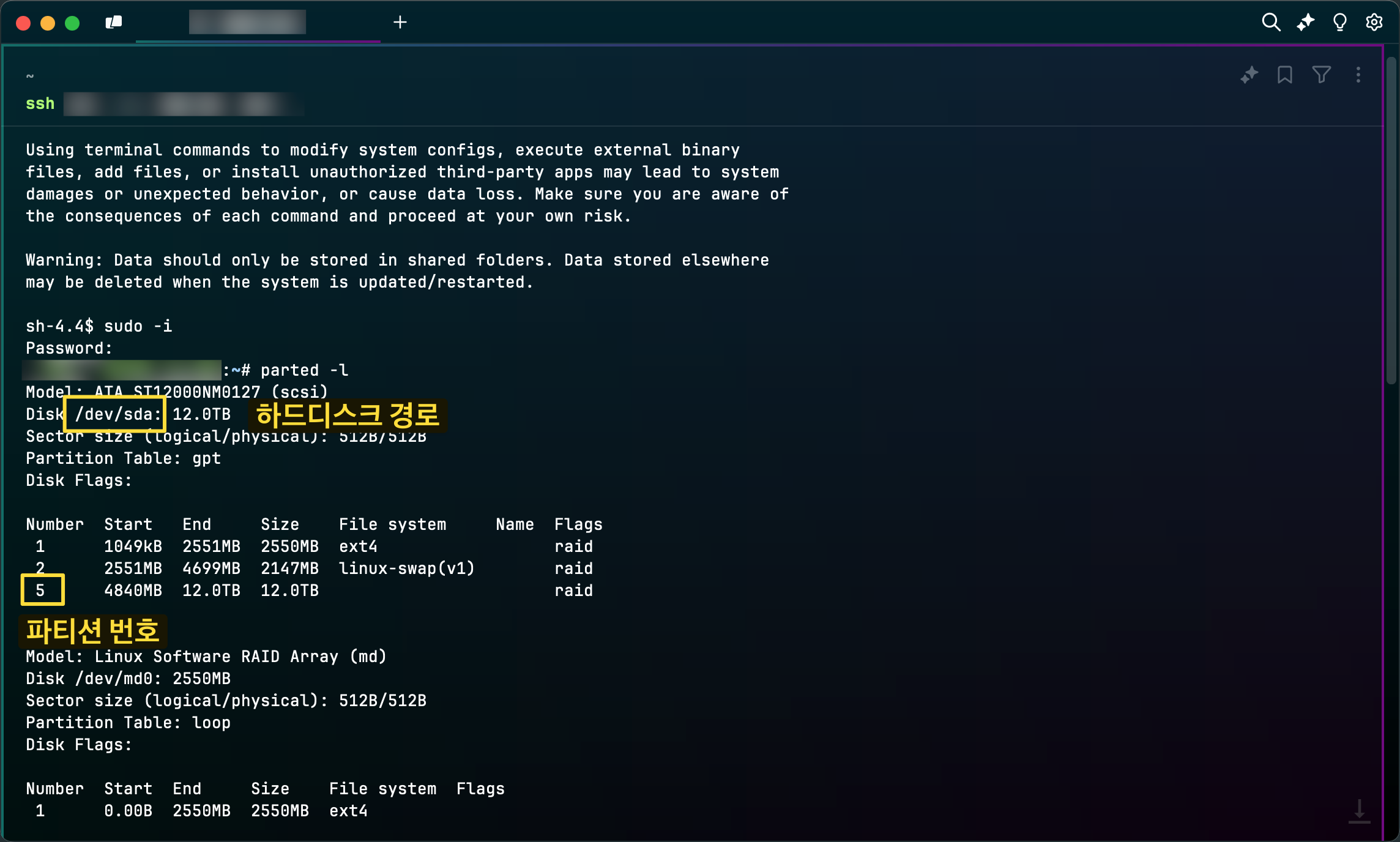Click the vertical scrollbar thumb on the right

pos(1391,220)
